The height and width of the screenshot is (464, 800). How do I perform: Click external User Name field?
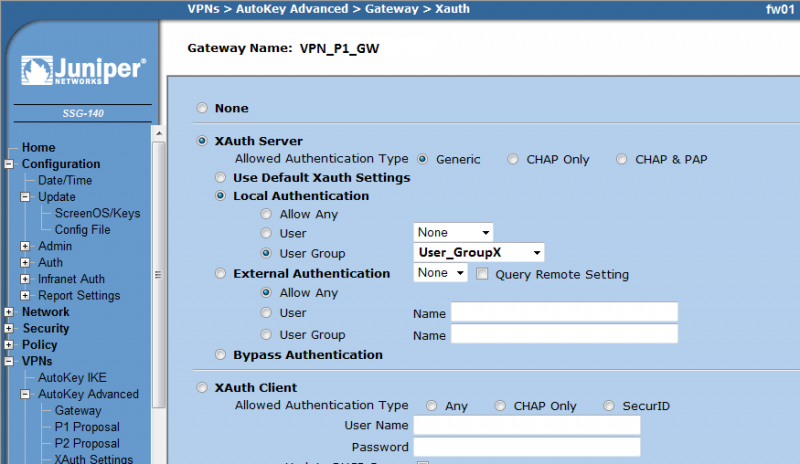click(564, 312)
